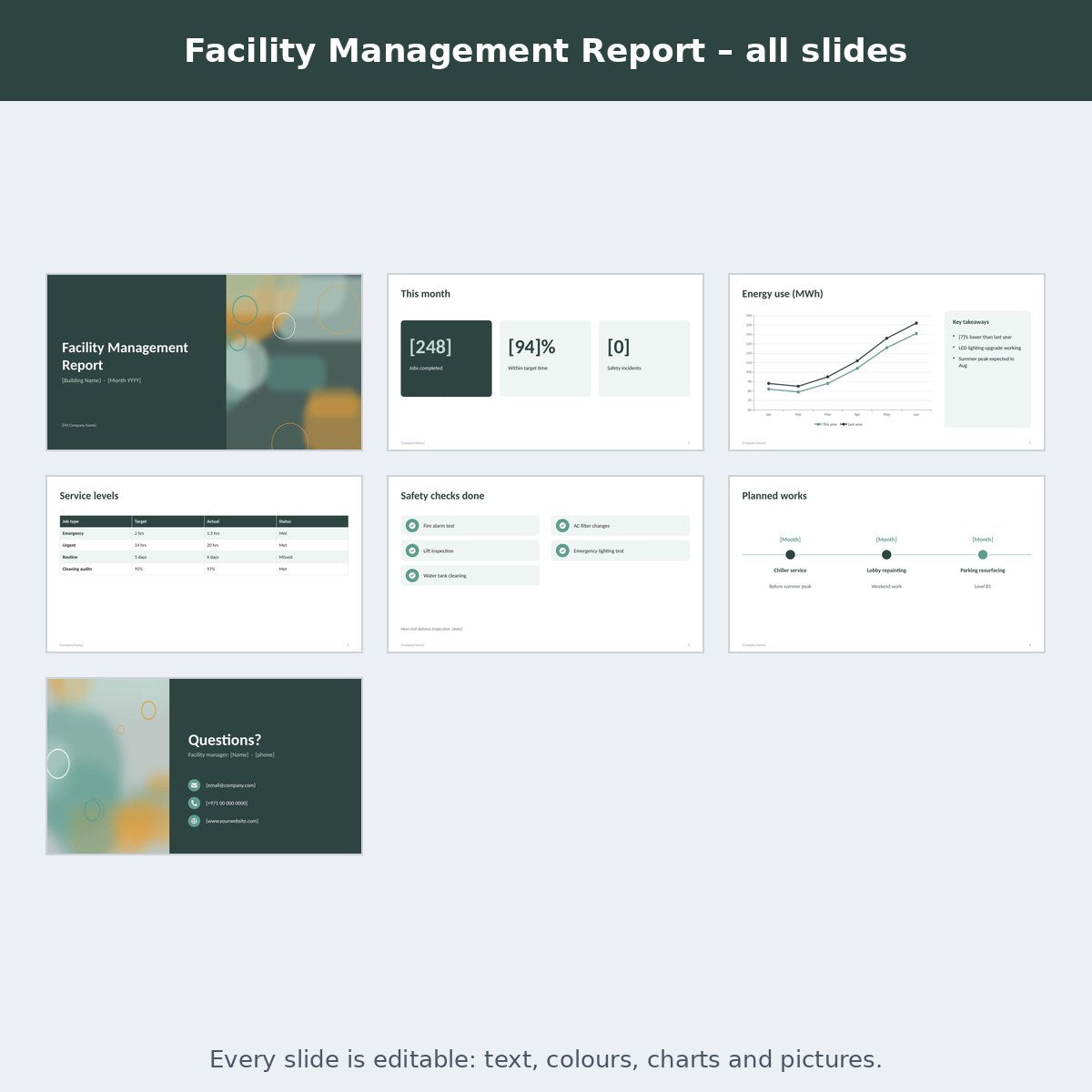Click the 'Facility Management Report – all slides' banner title
This screenshot has width=1092, height=1092.
(546, 51)
